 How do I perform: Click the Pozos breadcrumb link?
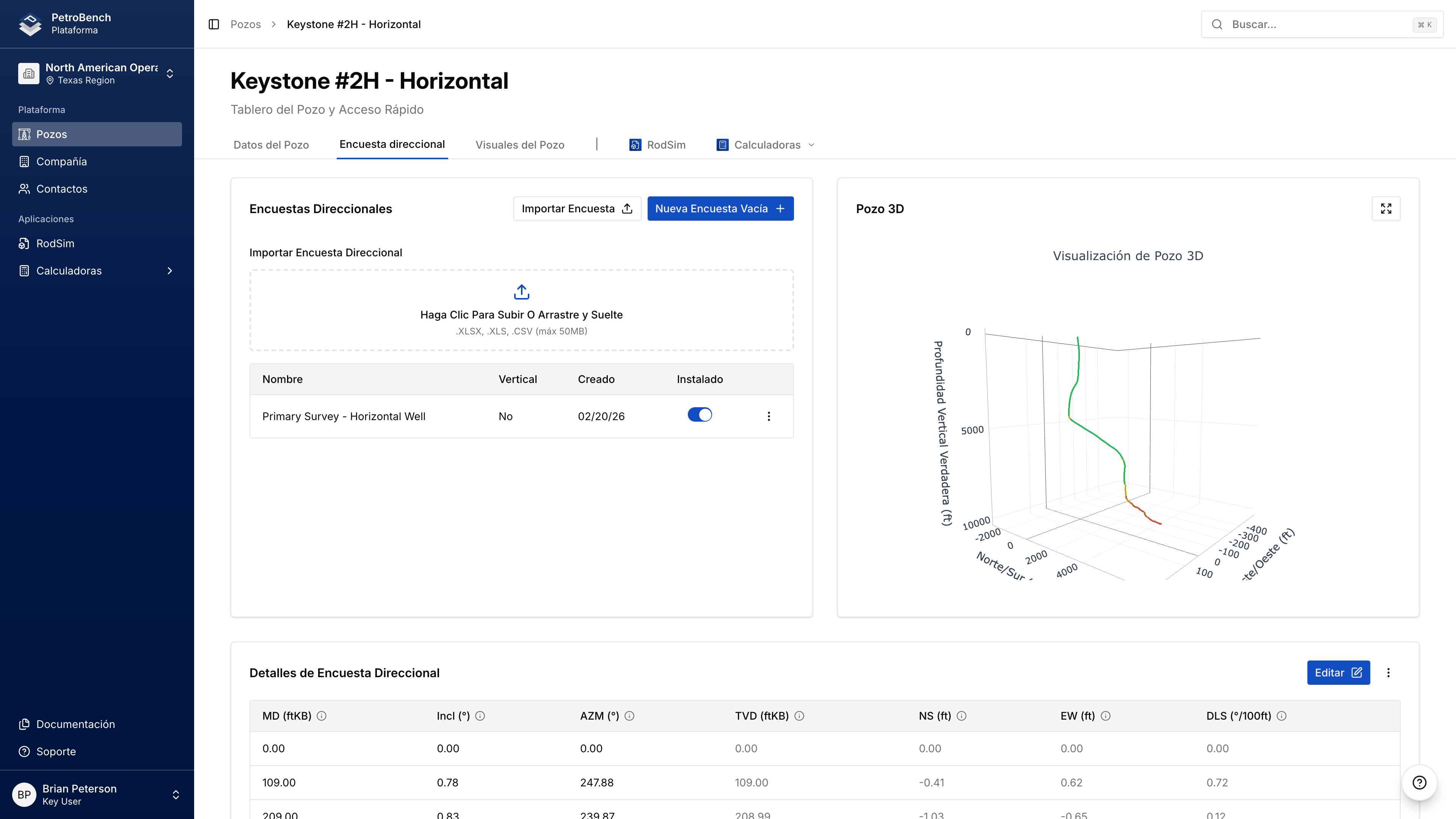tap(245, 24)
